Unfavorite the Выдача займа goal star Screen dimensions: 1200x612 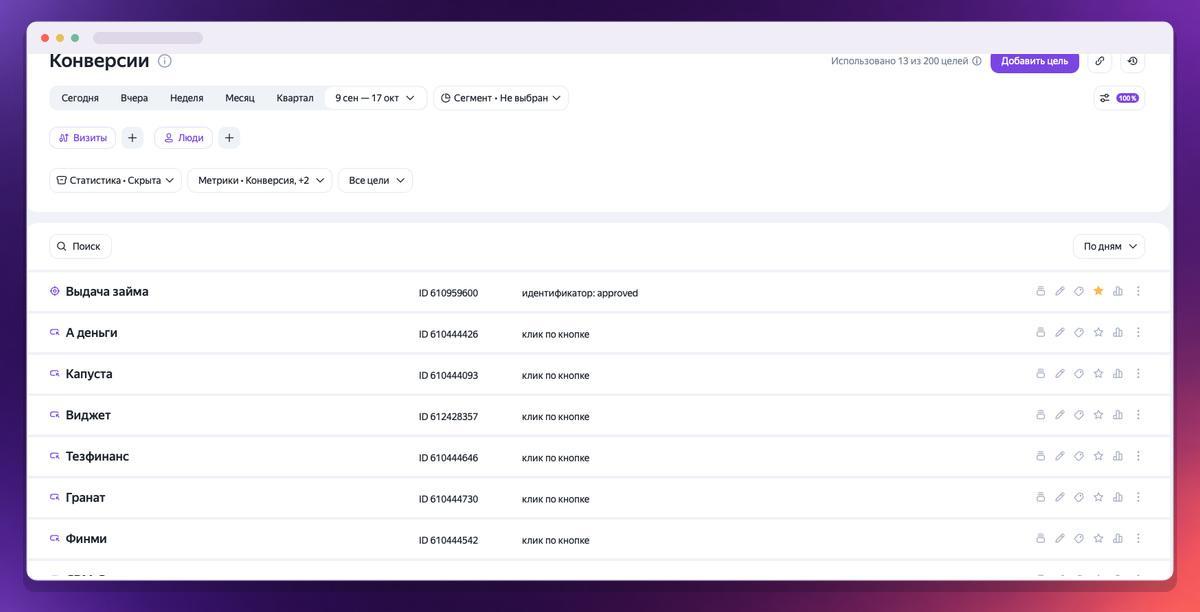(1098, 291)
